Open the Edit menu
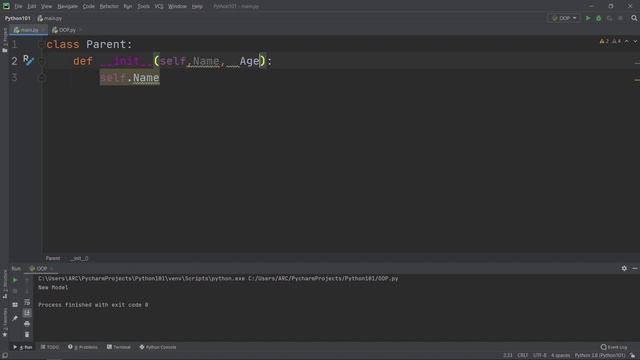This screenshot has width=640, height=360. [x=31, y=7]
